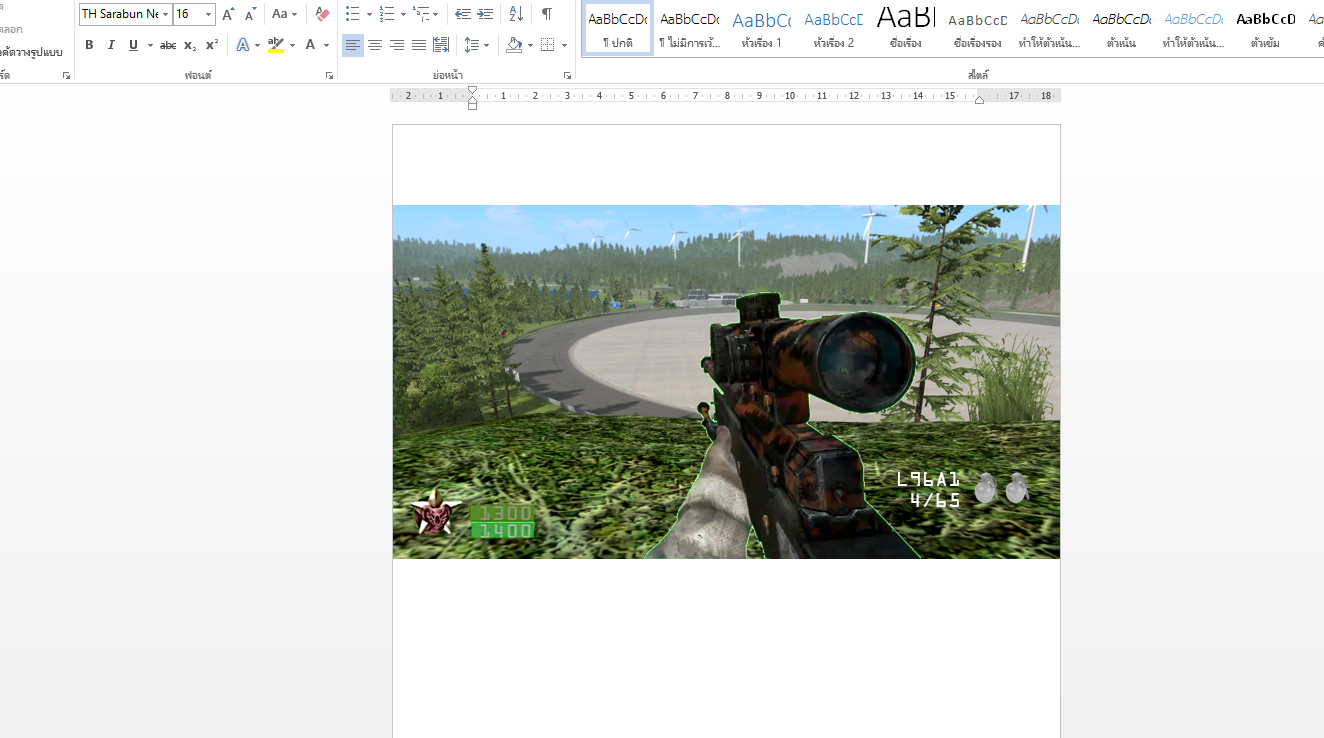Toggle strikethrough text

coord(168,45)
